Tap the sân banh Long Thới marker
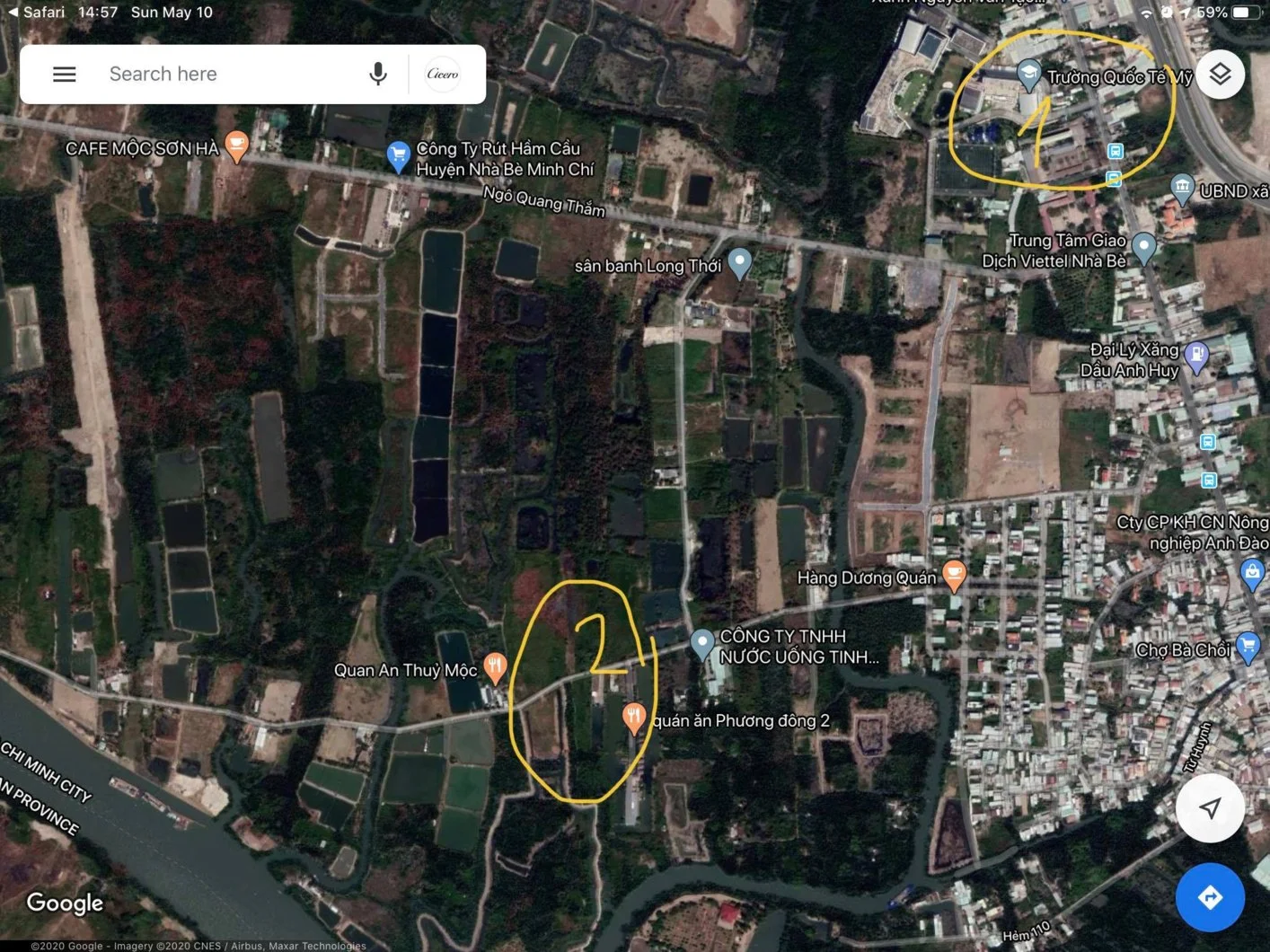This screenshot has height=952, width=1270. point(739,262)
